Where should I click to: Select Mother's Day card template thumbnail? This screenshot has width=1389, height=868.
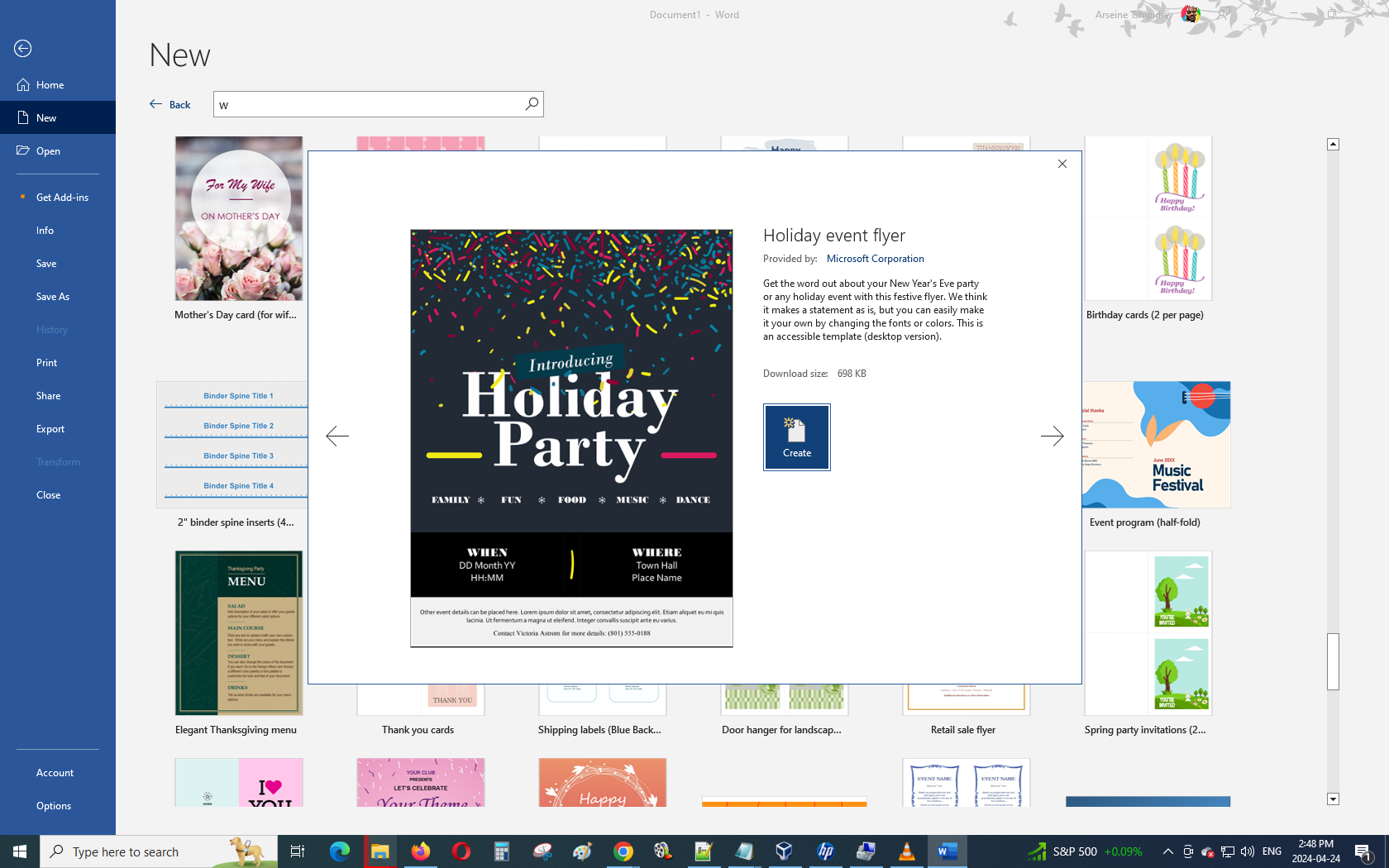click(x=238, y=219)
